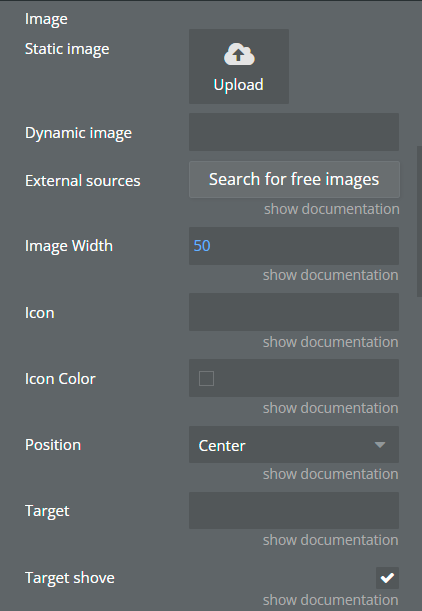This screenshot has width=422, height=611.
Task: Click Search for free images button
Action: [x=294, y=180]
